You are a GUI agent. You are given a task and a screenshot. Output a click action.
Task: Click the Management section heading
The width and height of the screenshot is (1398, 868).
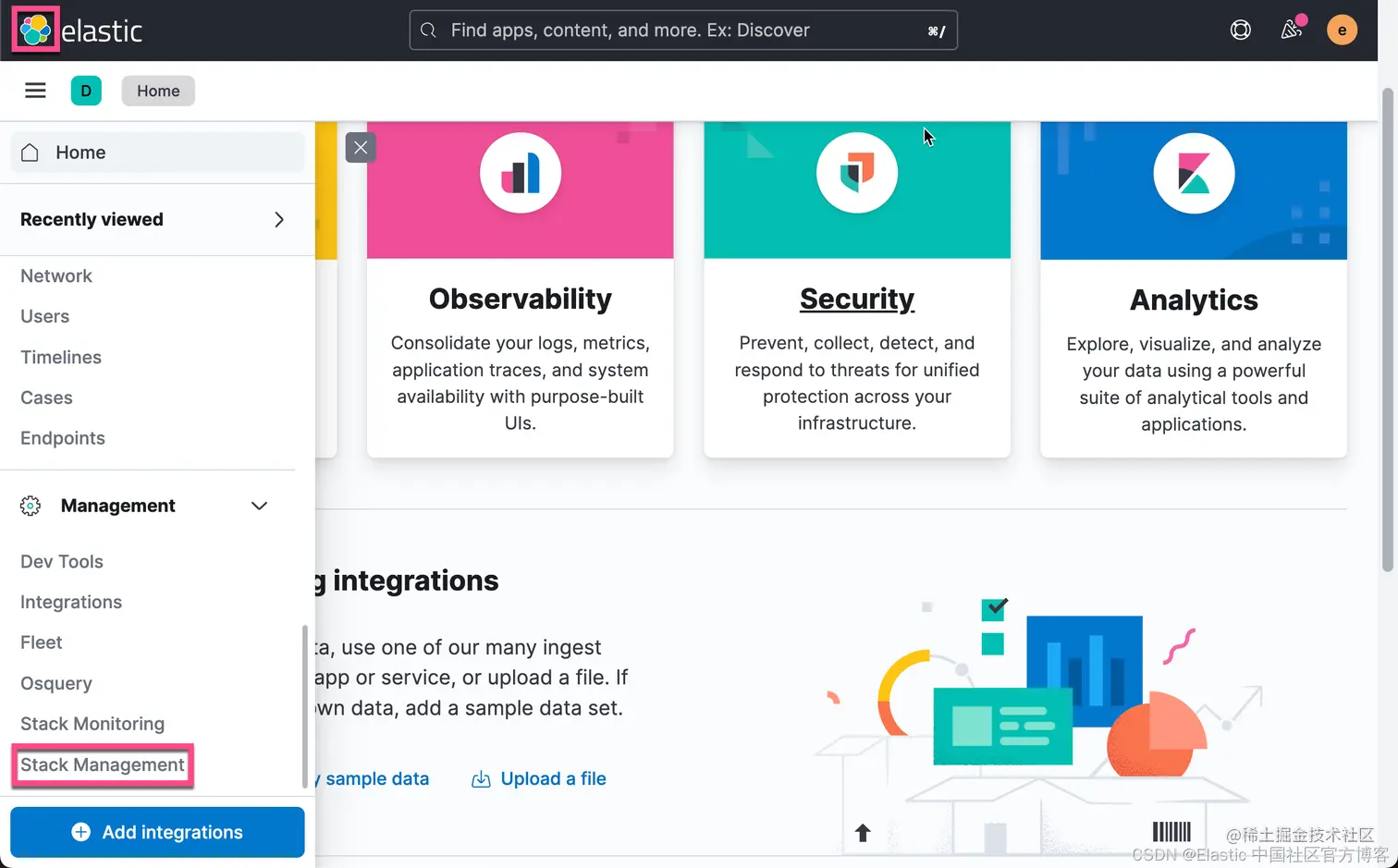118,506
